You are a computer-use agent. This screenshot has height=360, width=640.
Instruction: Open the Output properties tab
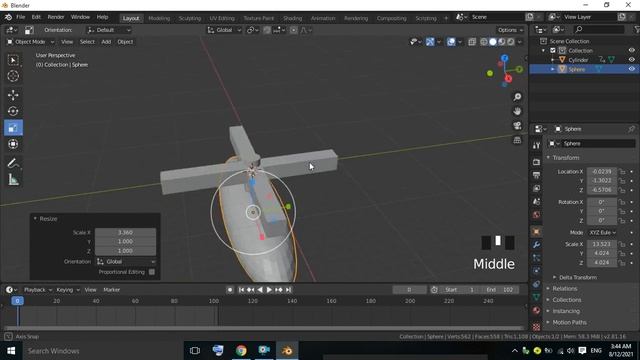536,176
